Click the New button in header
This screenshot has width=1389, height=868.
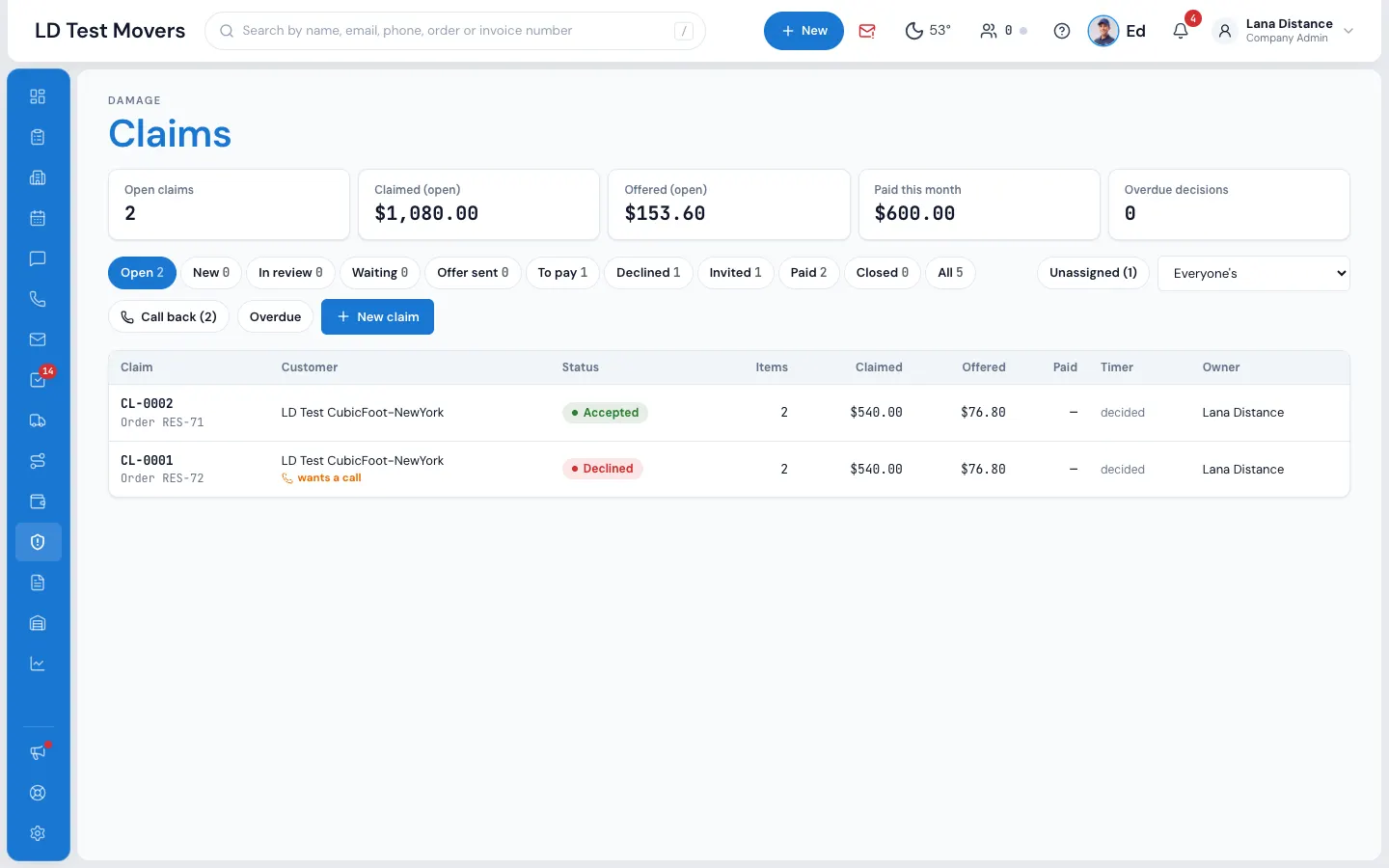pos(803,31)
